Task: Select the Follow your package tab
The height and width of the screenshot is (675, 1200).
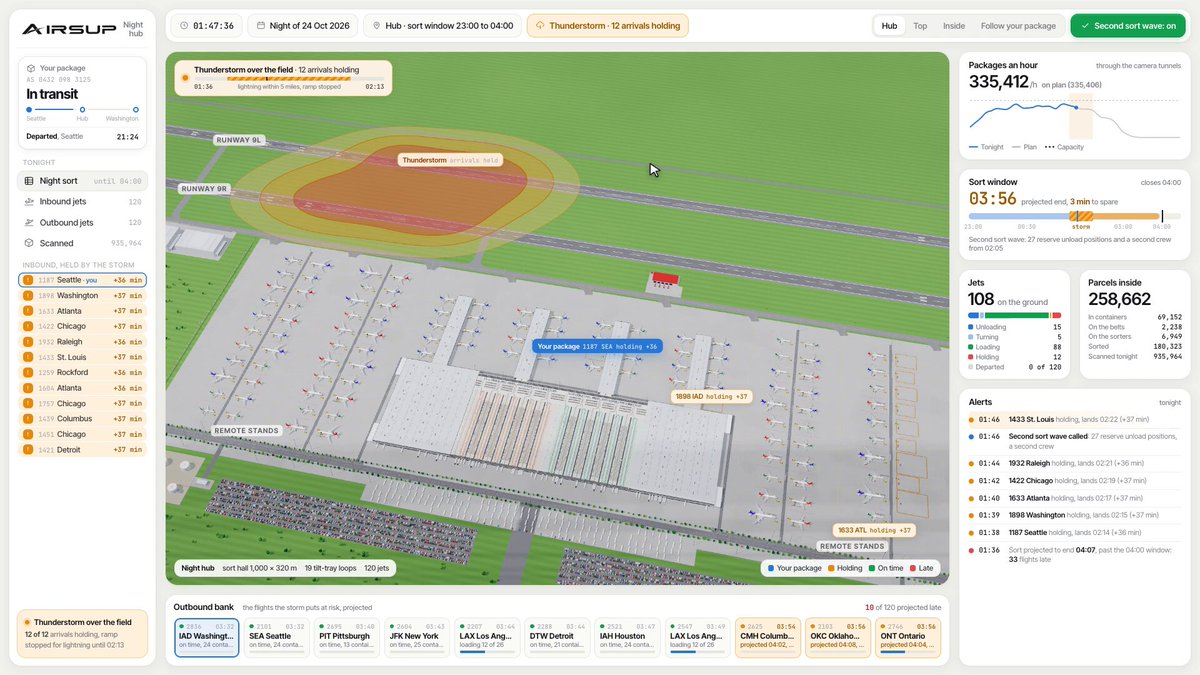Action: click(x=1018, y=26)
